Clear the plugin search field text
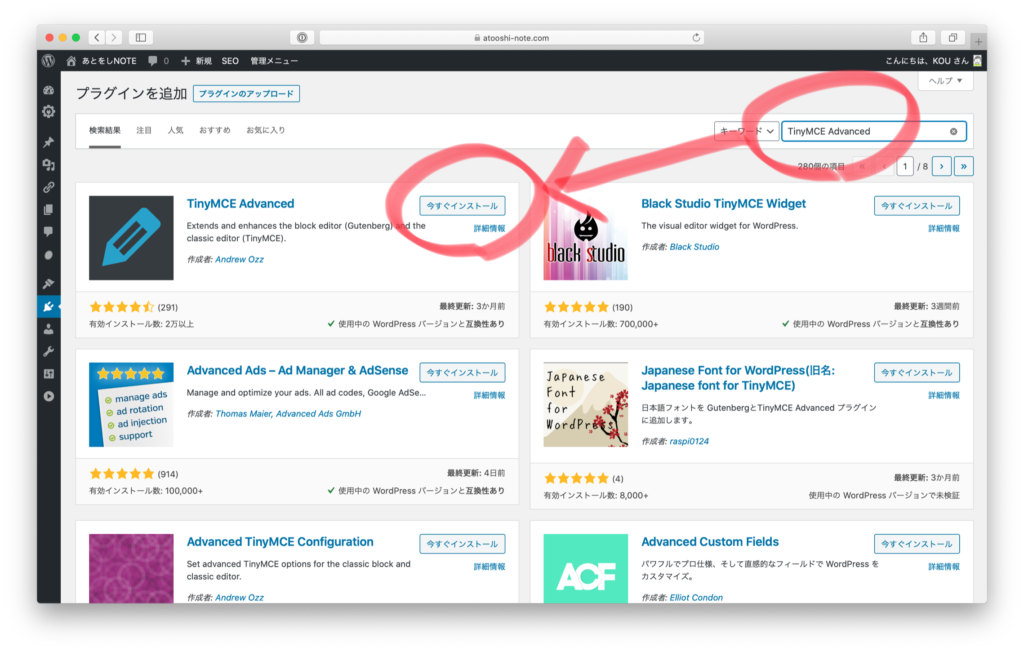The height and width of the screenshot is (652, 1024). coord(953,131)
